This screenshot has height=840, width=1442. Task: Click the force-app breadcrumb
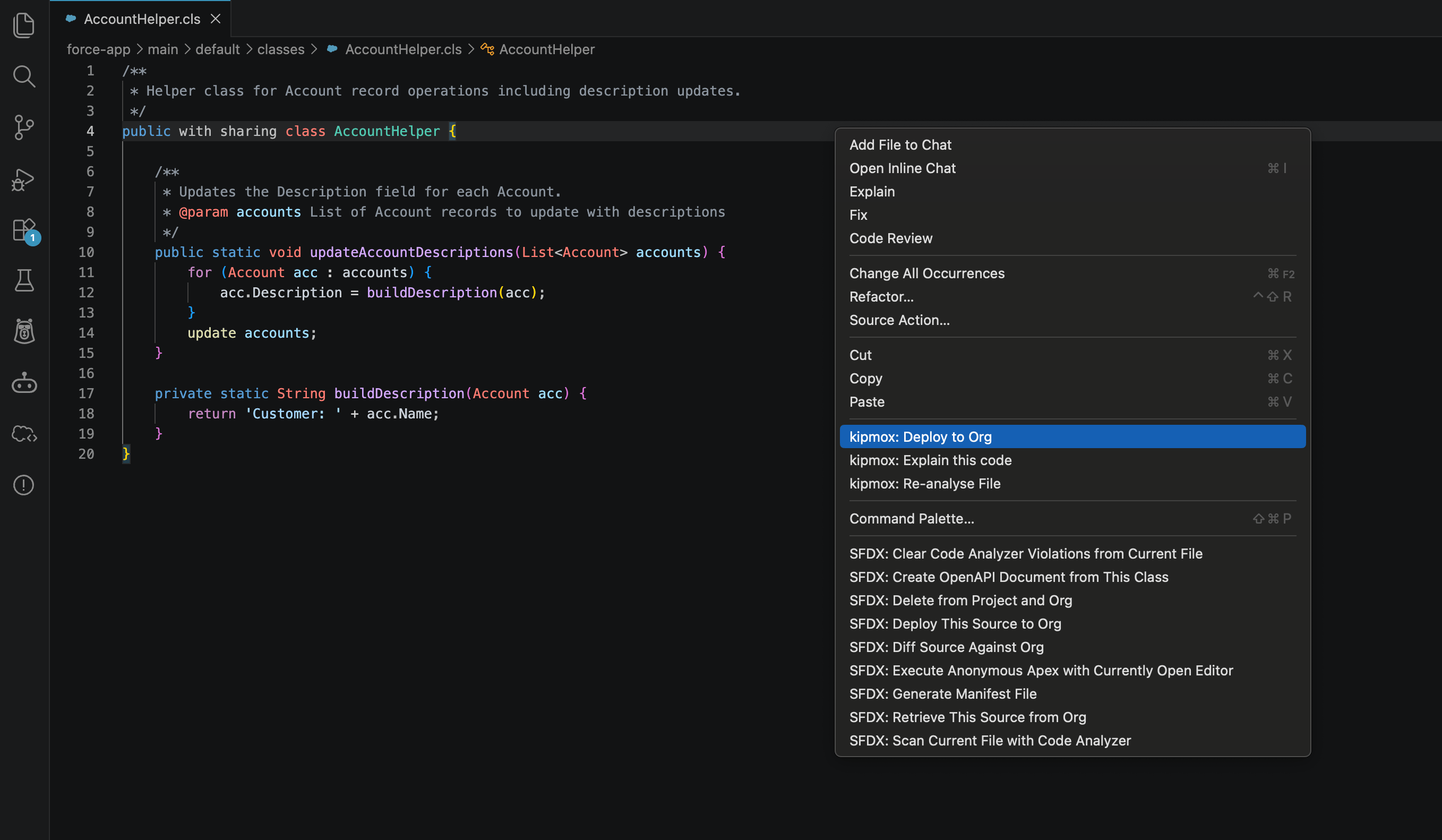(98, 49)
